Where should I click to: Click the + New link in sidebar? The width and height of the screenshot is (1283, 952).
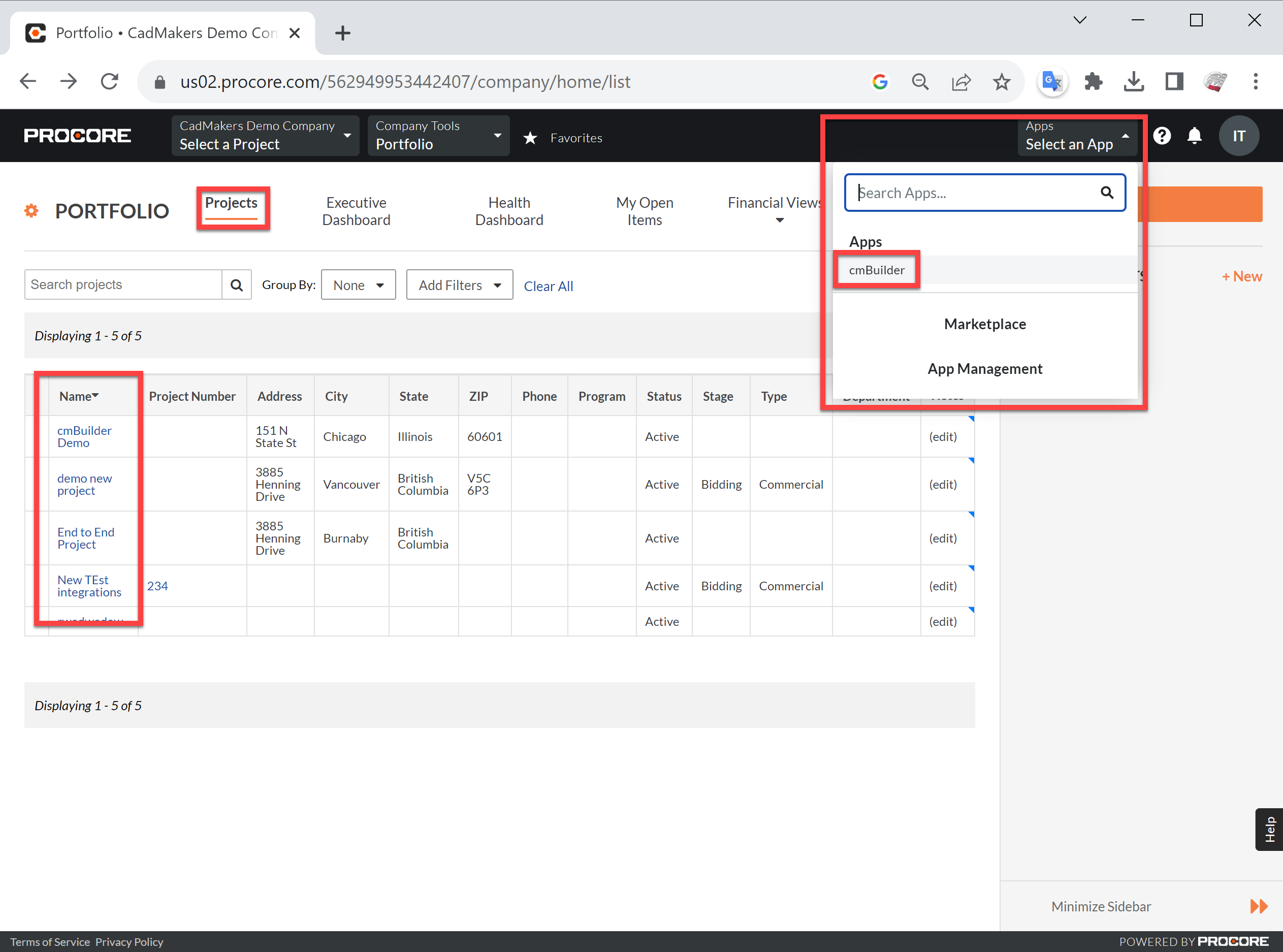click(x=1241, y=277)
